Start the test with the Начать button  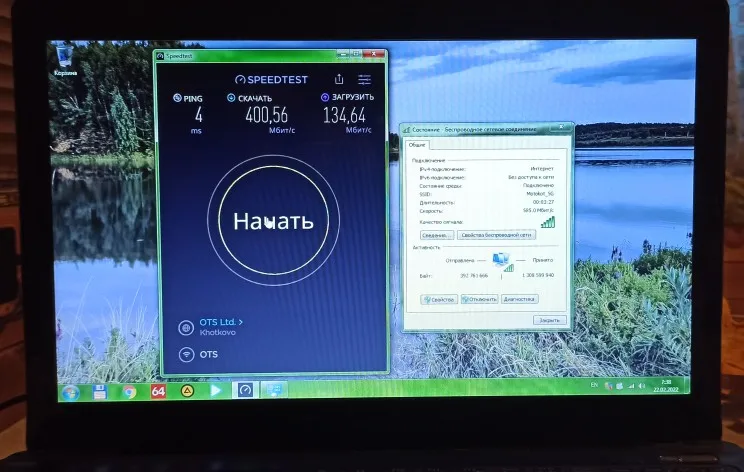(273, 221)
